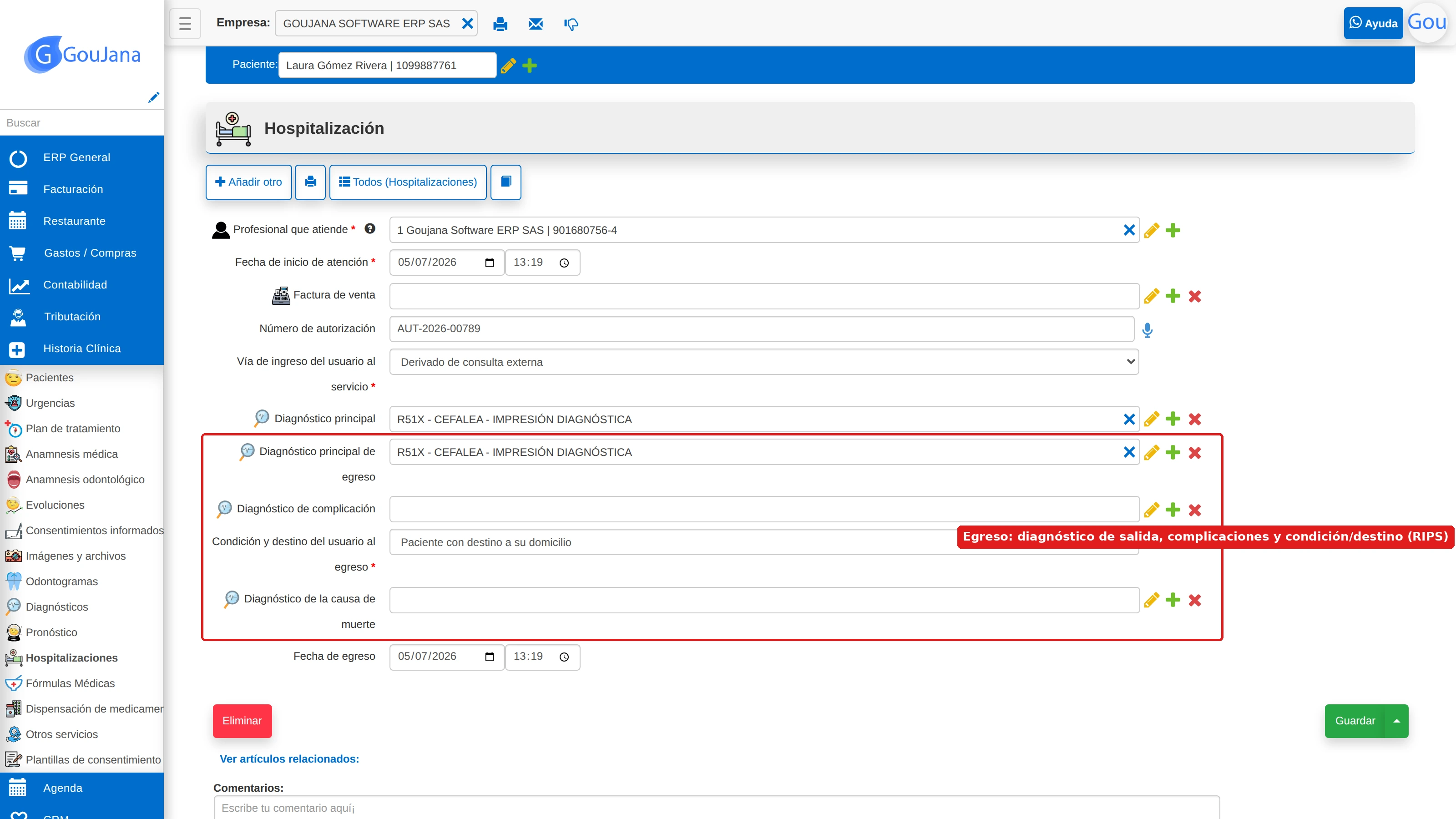
Task: Toggle the hamburger sidebar menu button
Action: [185, 23]
